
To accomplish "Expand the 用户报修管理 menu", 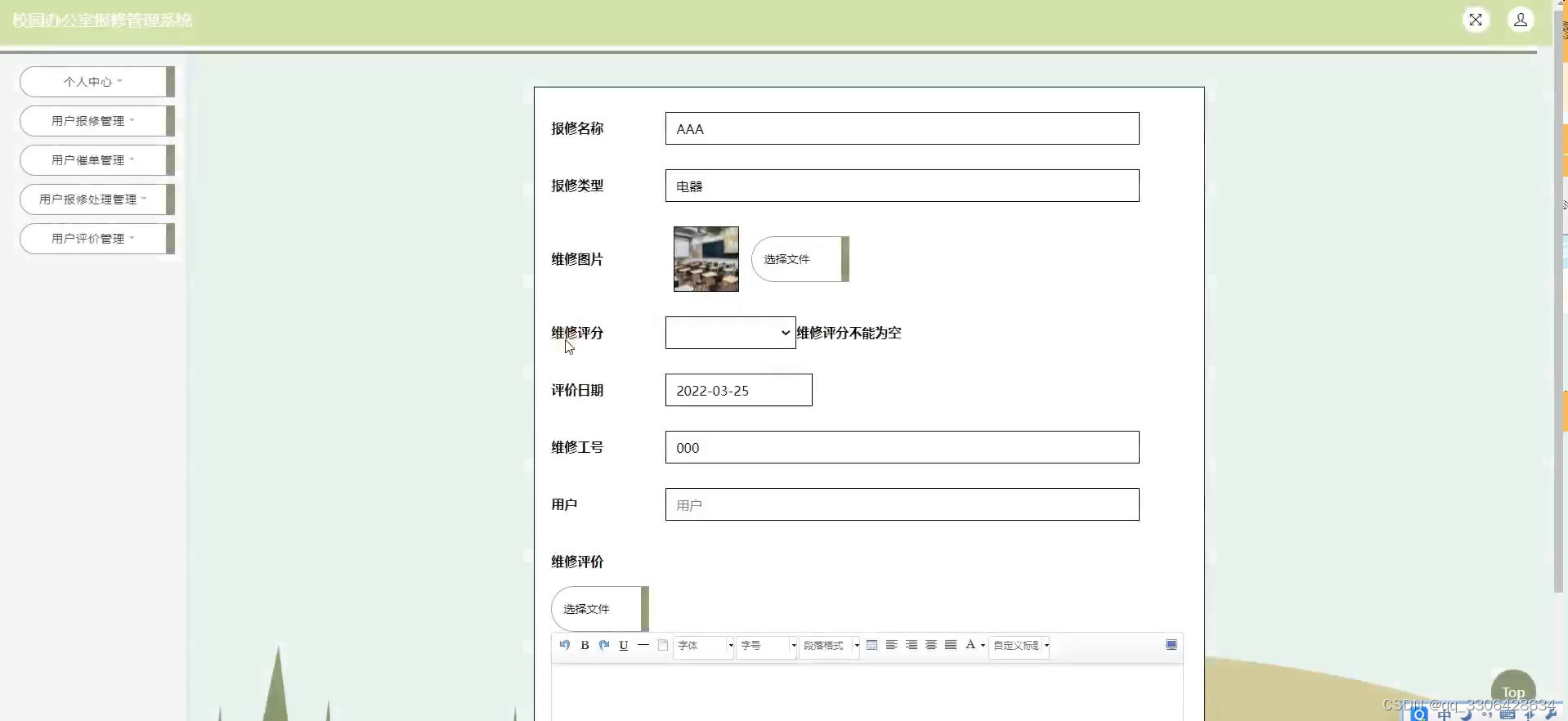I will [97, 121].
